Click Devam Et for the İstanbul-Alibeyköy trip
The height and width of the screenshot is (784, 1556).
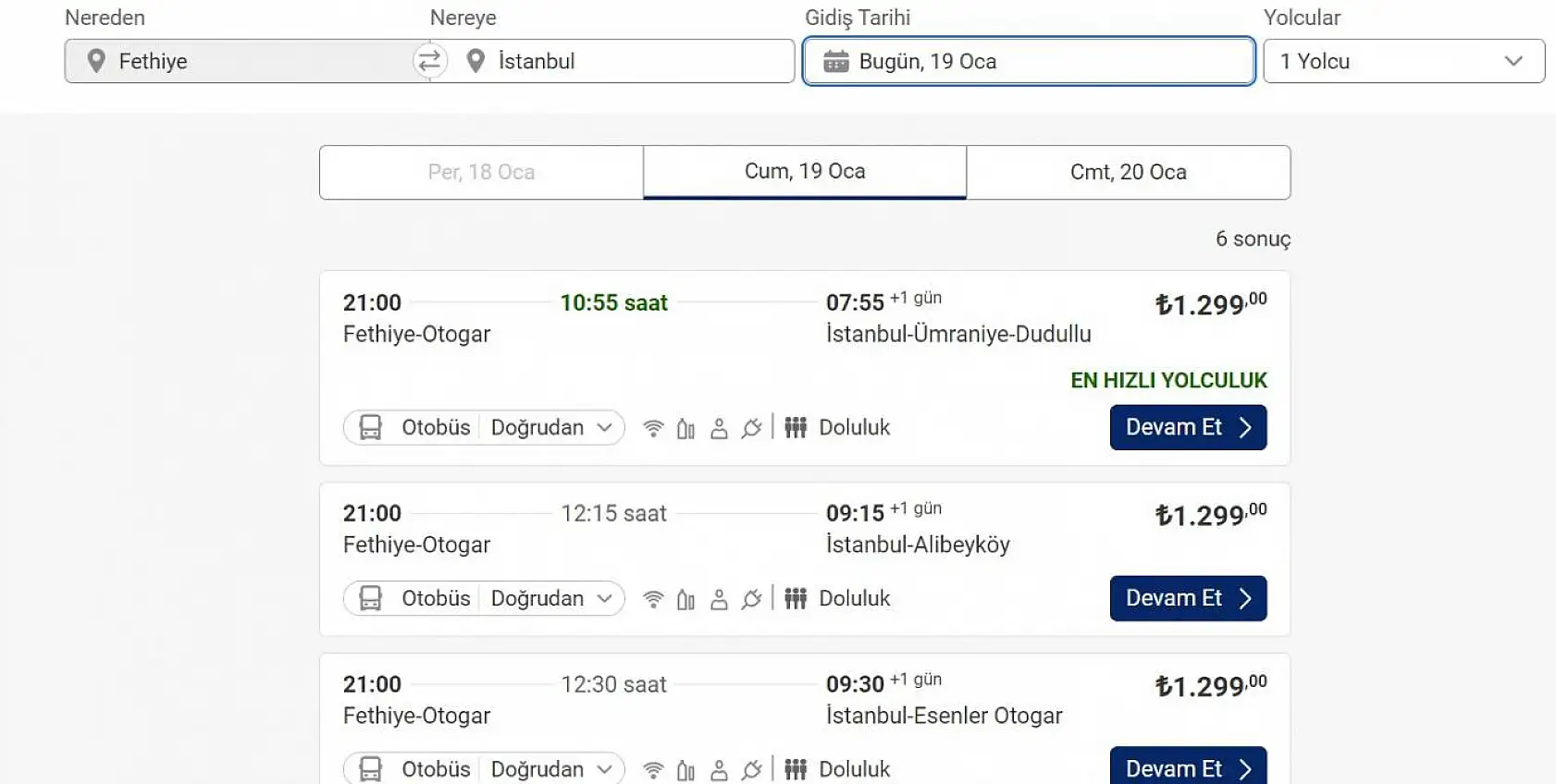point(1188,598)
